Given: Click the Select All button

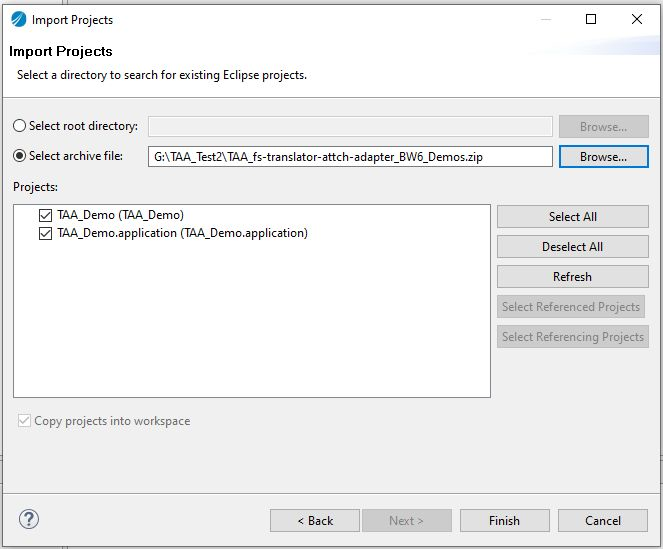Looking at the screenshot, I should 573,217.
